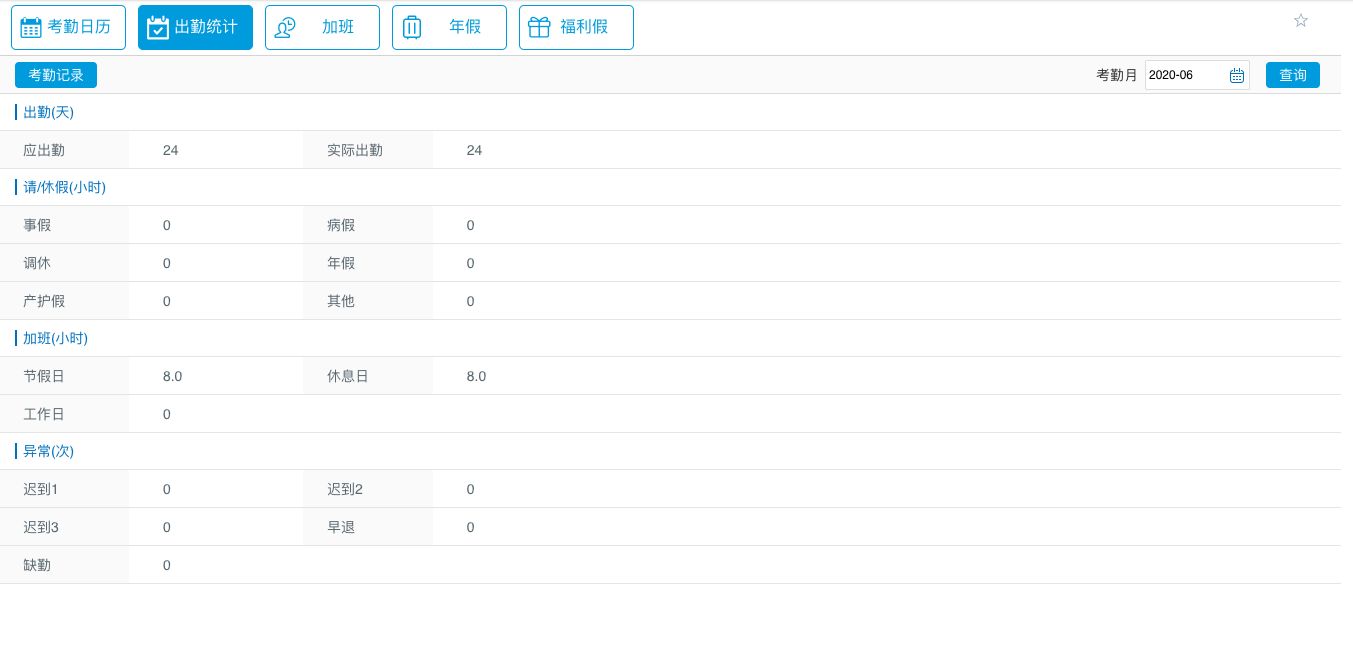
Task: Click the luggage icon for 年假
Action: pos(412,28)
